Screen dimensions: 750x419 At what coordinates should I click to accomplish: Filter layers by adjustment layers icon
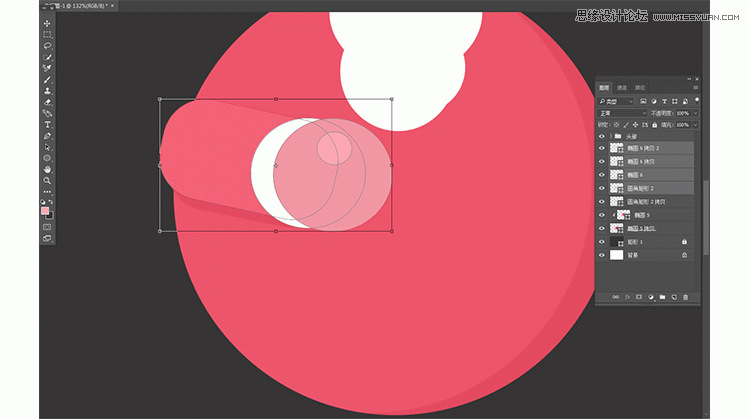(x=654, y=101)
